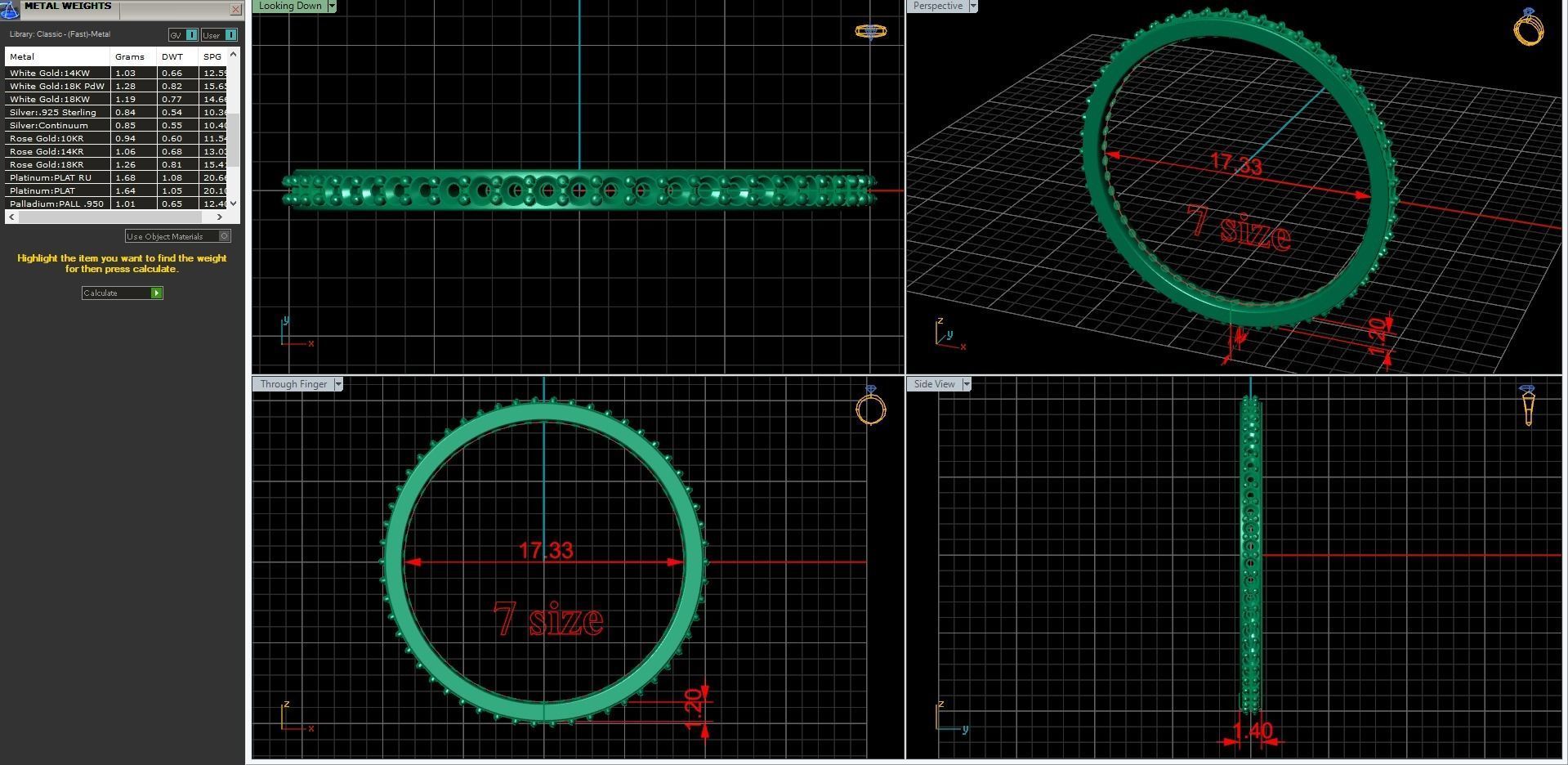Select the Rose Gold:18KR row
Image resolution: width=1568 pixels, height=765 pixels.
click(116, 164)
